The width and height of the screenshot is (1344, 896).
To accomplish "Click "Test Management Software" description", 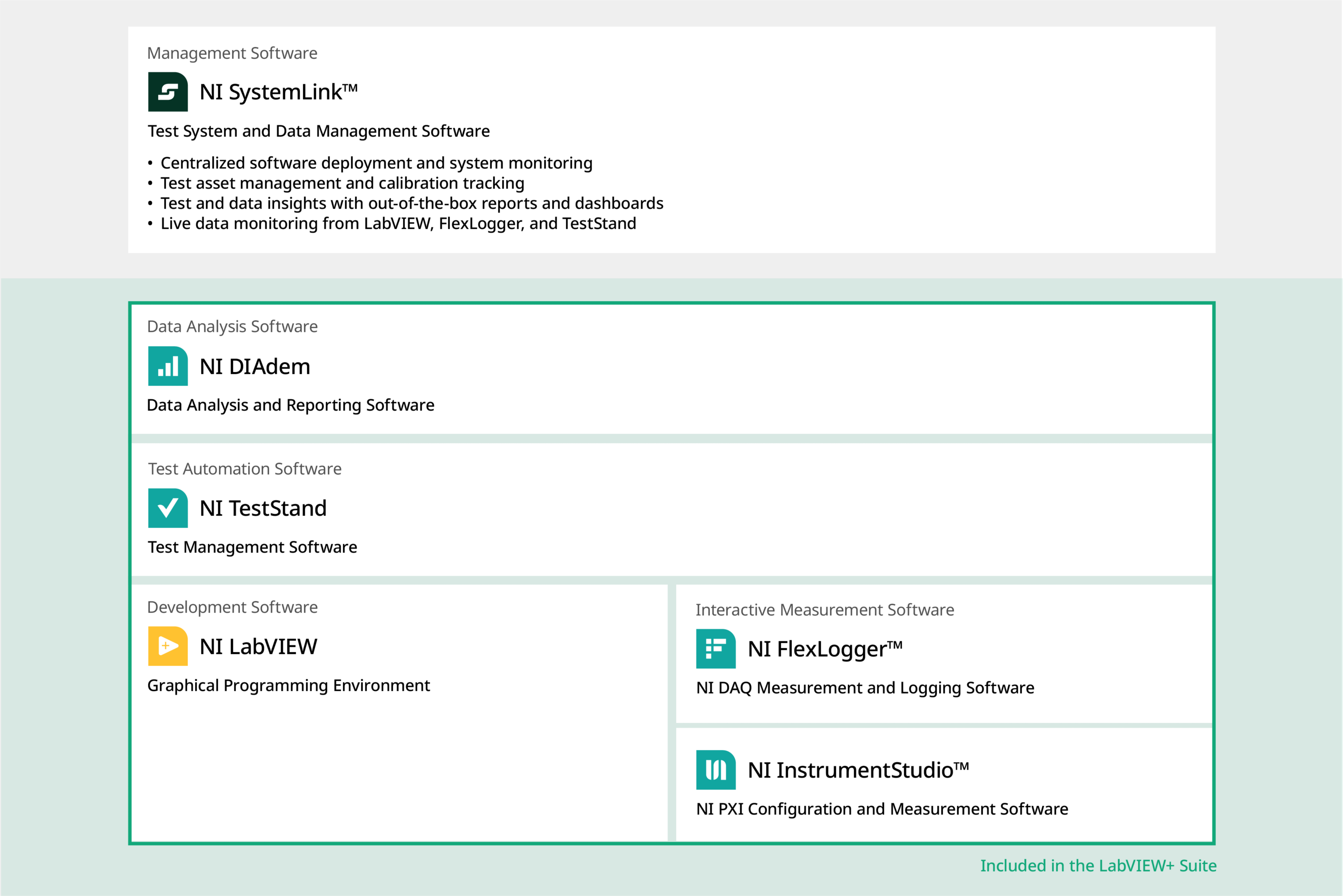I will [253, 548].
